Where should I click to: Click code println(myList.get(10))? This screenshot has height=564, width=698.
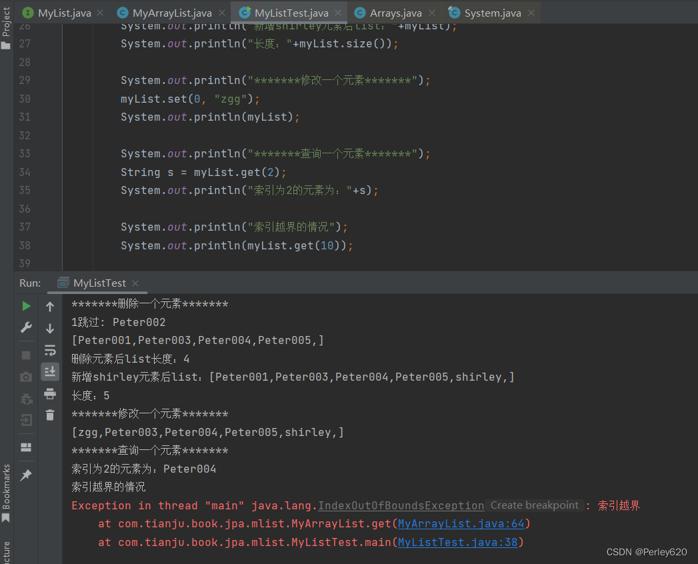coord(236,245)
